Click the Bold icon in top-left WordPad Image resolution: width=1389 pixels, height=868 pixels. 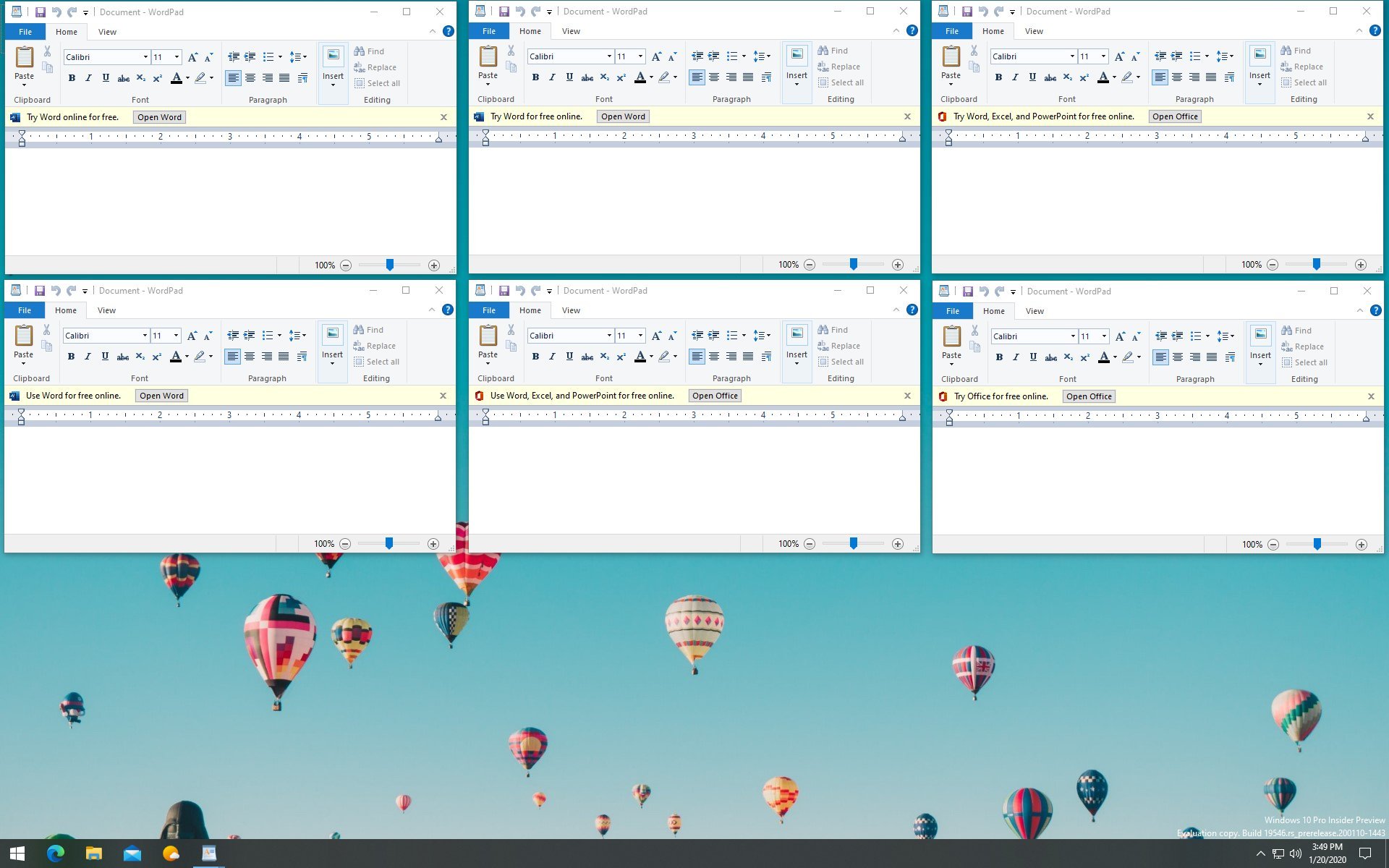pos(72,77)
